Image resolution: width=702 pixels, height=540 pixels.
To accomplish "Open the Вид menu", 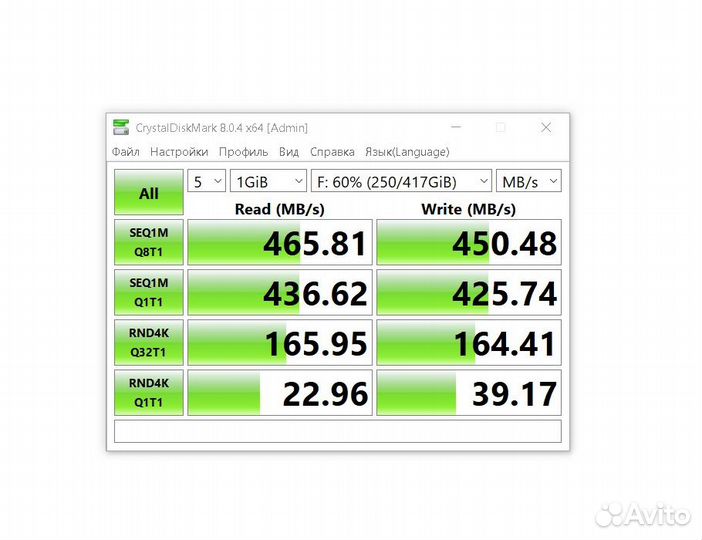I will coord(289,152).
